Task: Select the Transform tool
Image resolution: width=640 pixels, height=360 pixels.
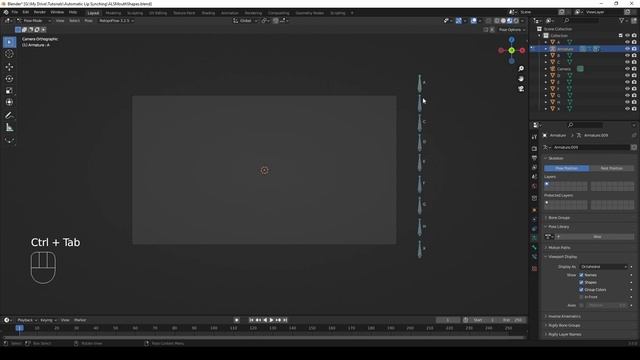Action: tap(9, 102)
